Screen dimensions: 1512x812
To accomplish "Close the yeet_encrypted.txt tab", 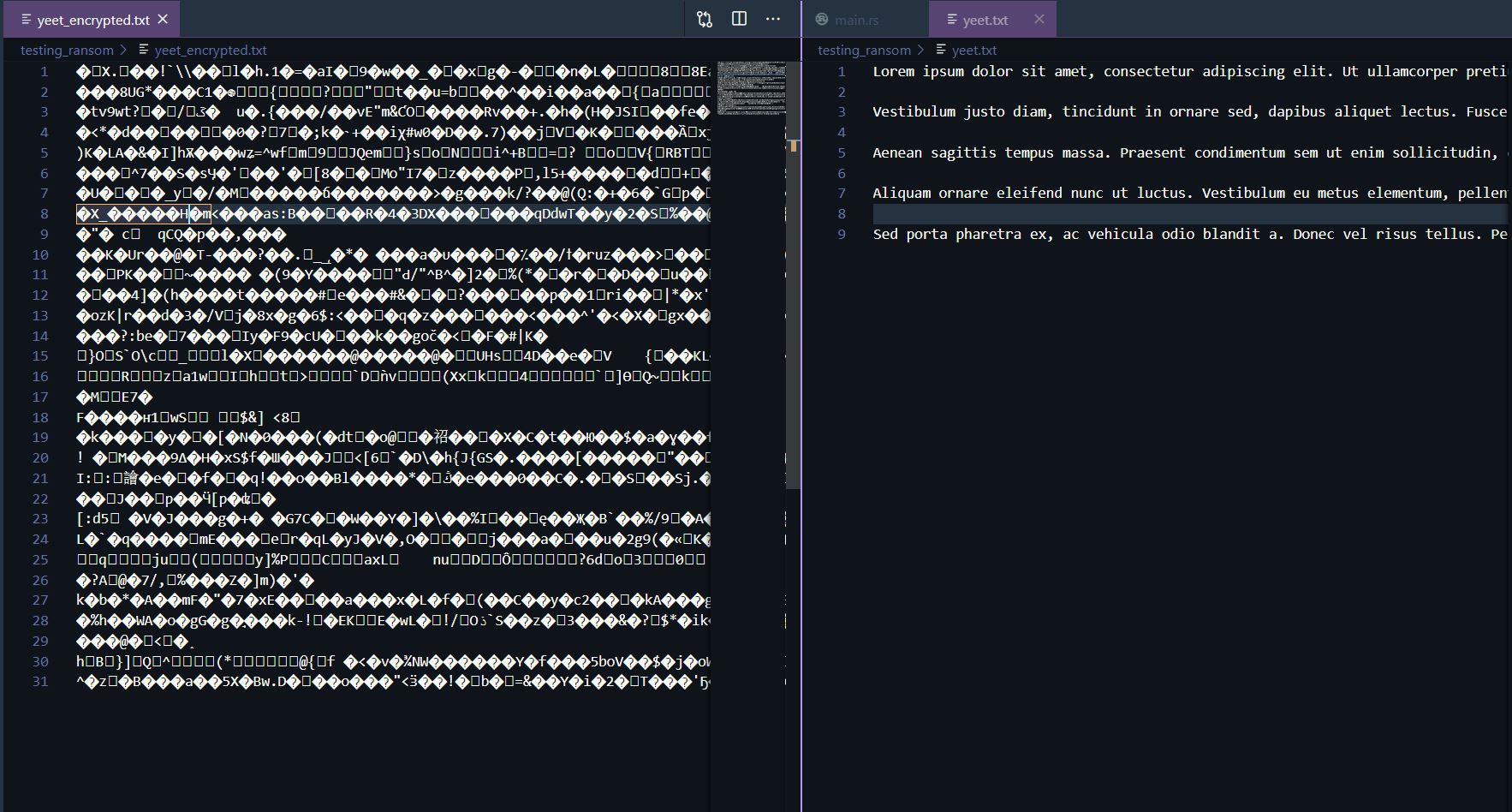I will pyautogui.click(x=164, y=19).
